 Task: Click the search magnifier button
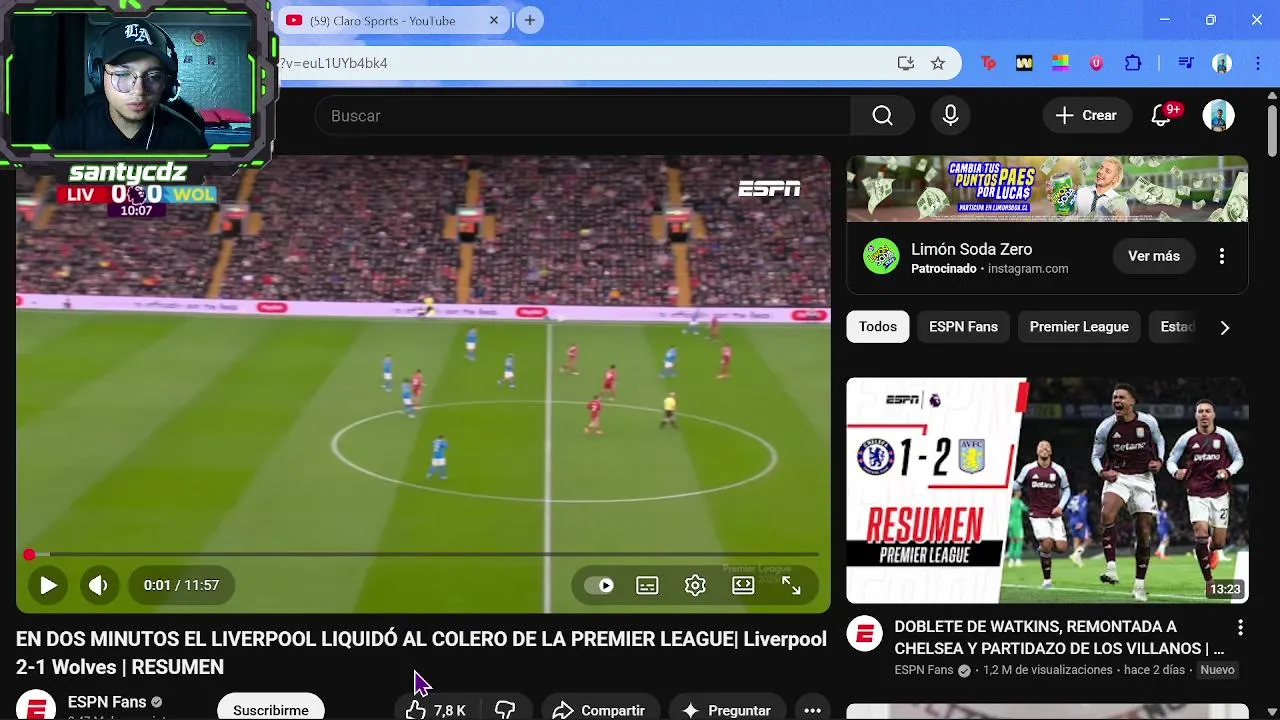[882, 116]
